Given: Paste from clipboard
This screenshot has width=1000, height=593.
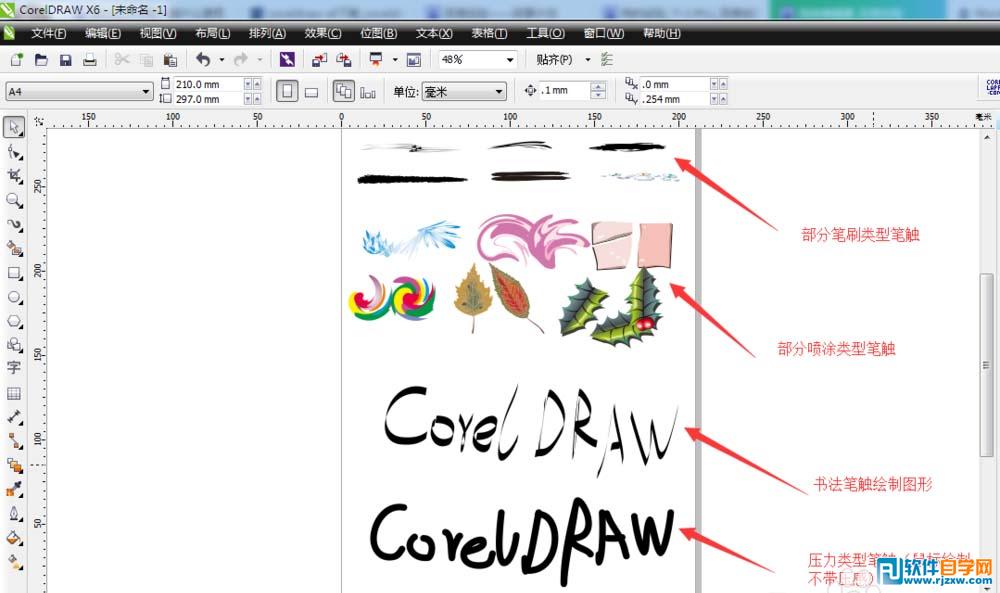Looking at the screenshot, I should (170, 60).
